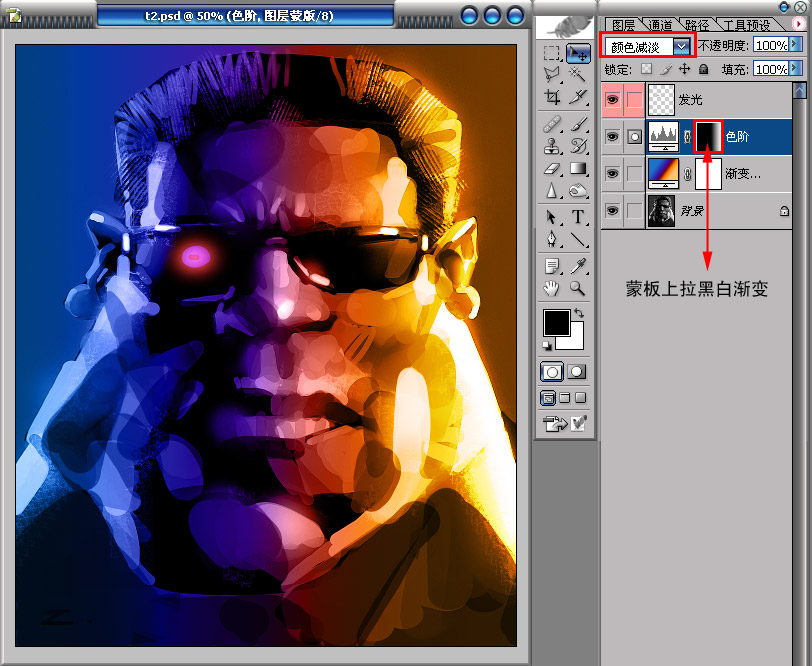Select the Magic Wand tool

pos(578,76)
